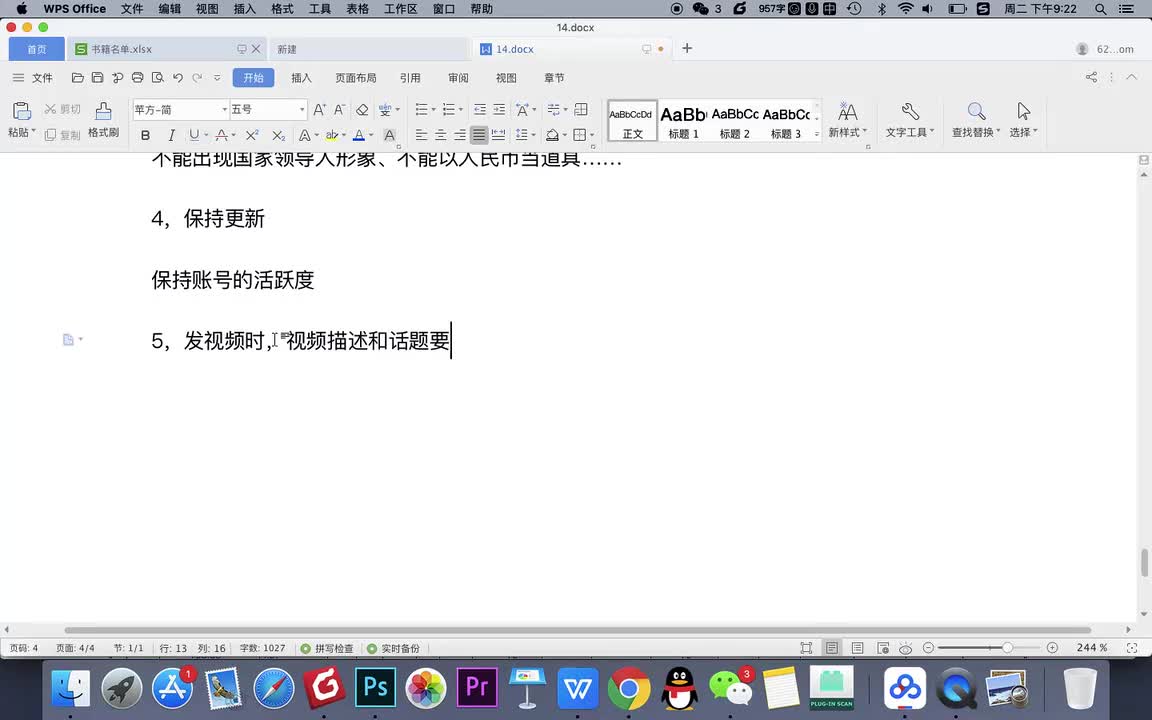Toggle character shading A button

click(x=389, y=135)
